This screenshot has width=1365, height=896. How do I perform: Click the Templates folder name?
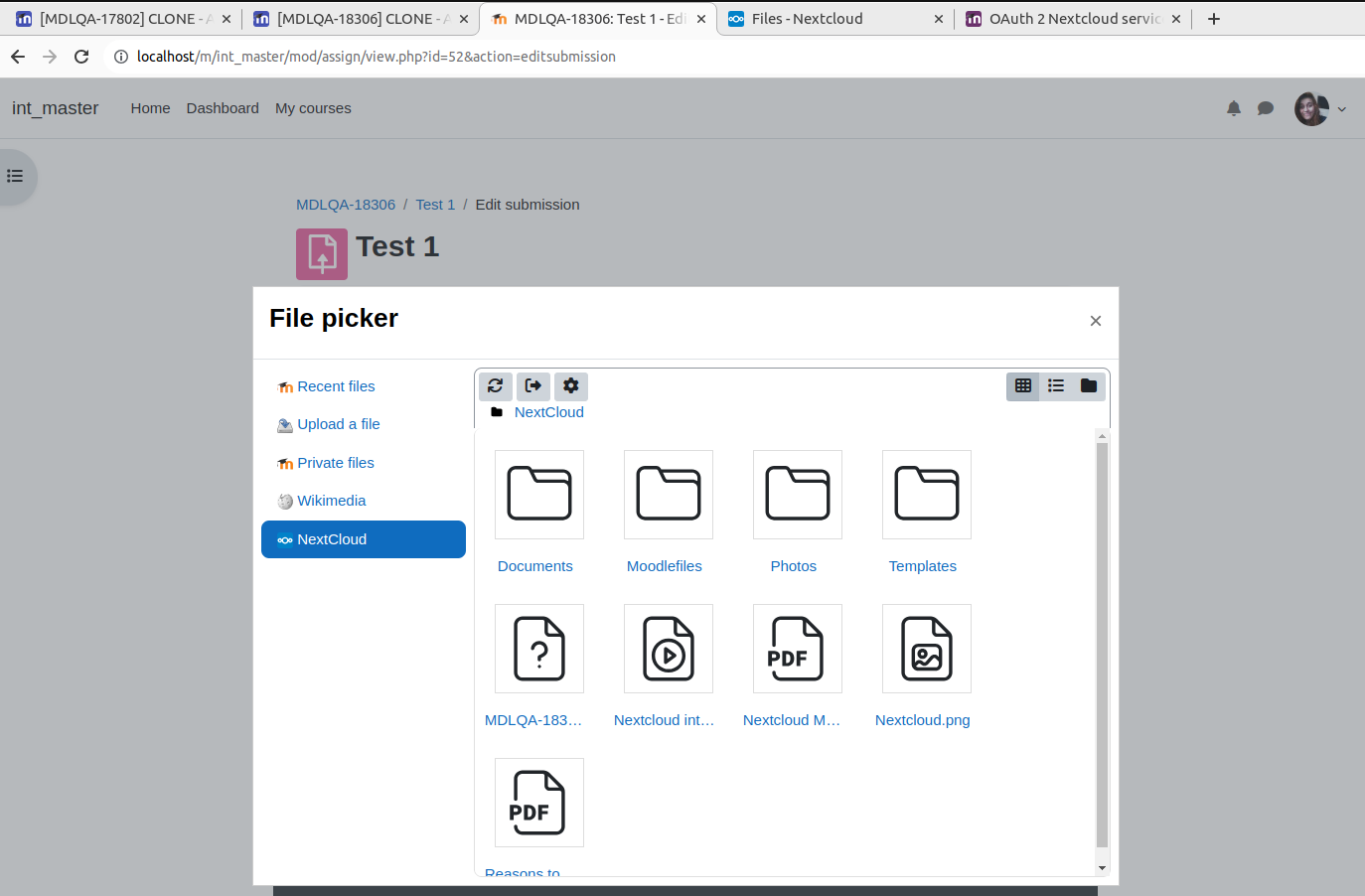pyautogui.click(x=923, y=566)
